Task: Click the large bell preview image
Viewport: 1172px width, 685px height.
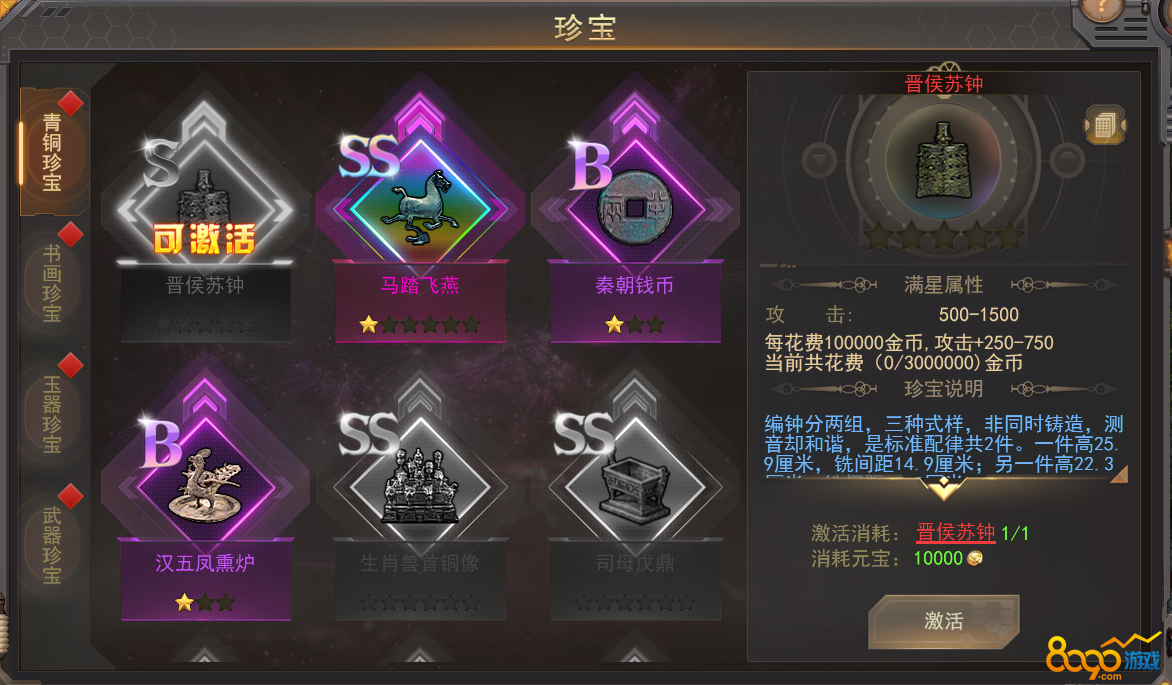Action: (x=943, y=161)
